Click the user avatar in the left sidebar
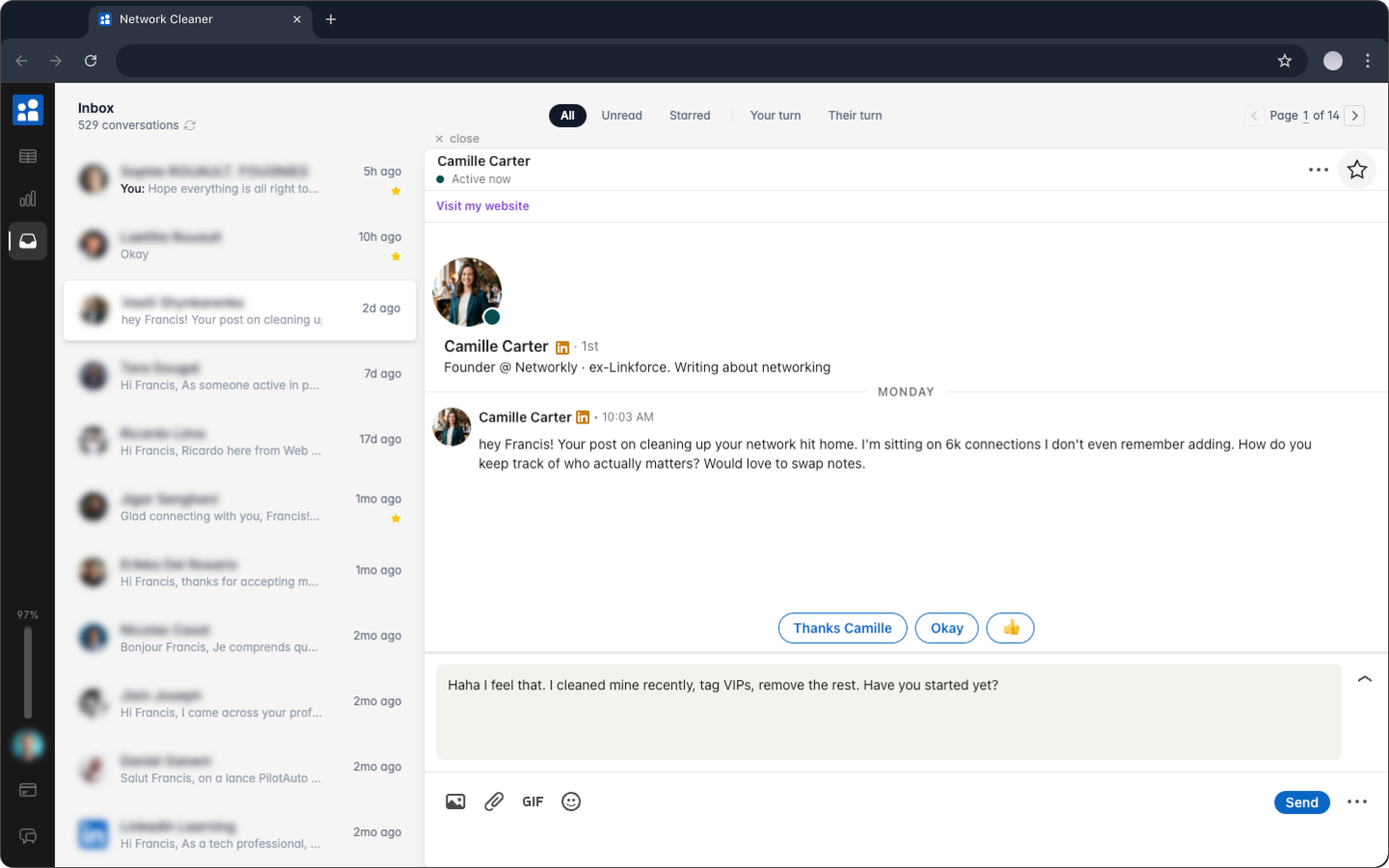 click(x=28, y=745)
